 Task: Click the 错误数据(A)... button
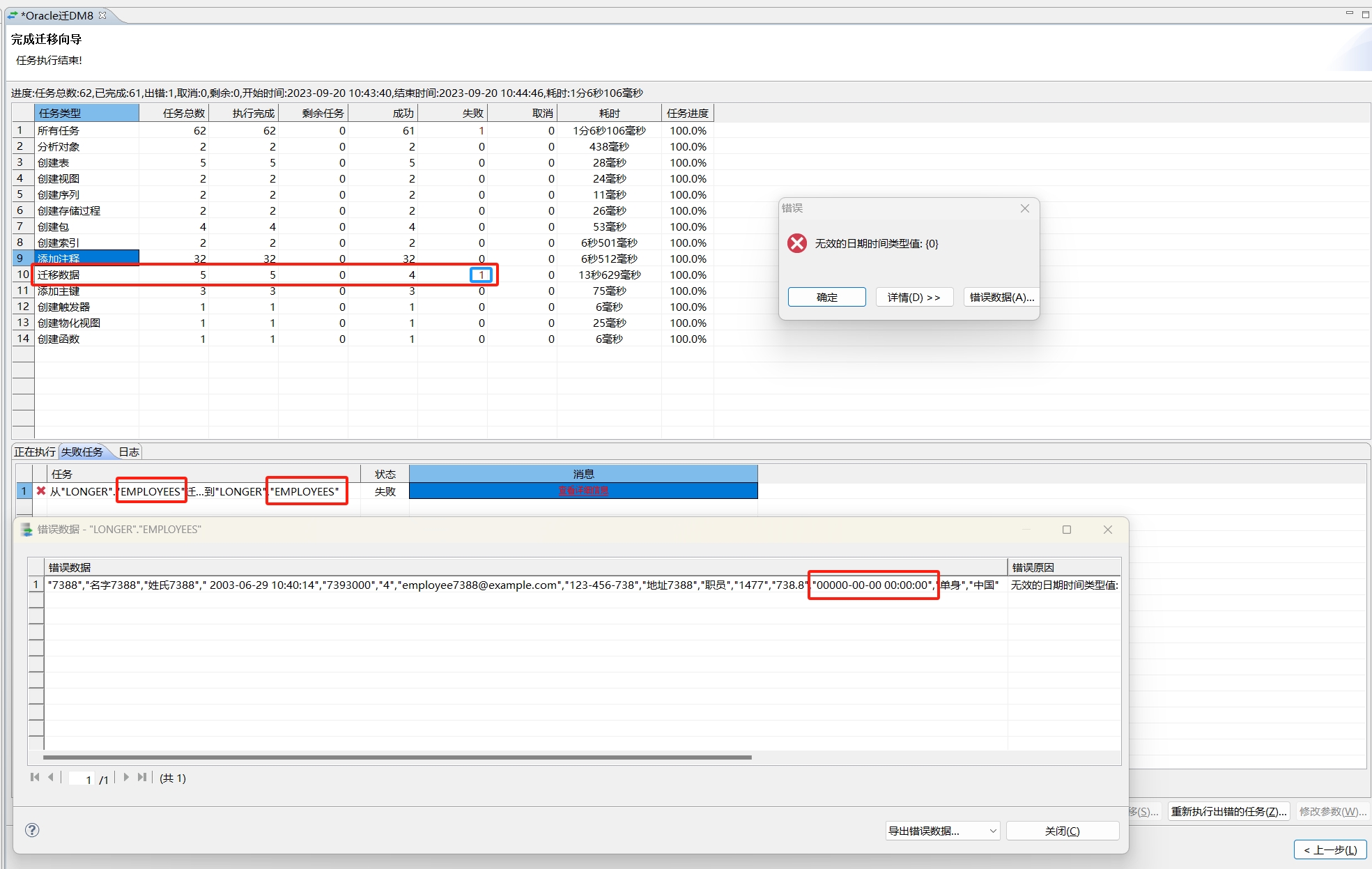coord(1001,297)
